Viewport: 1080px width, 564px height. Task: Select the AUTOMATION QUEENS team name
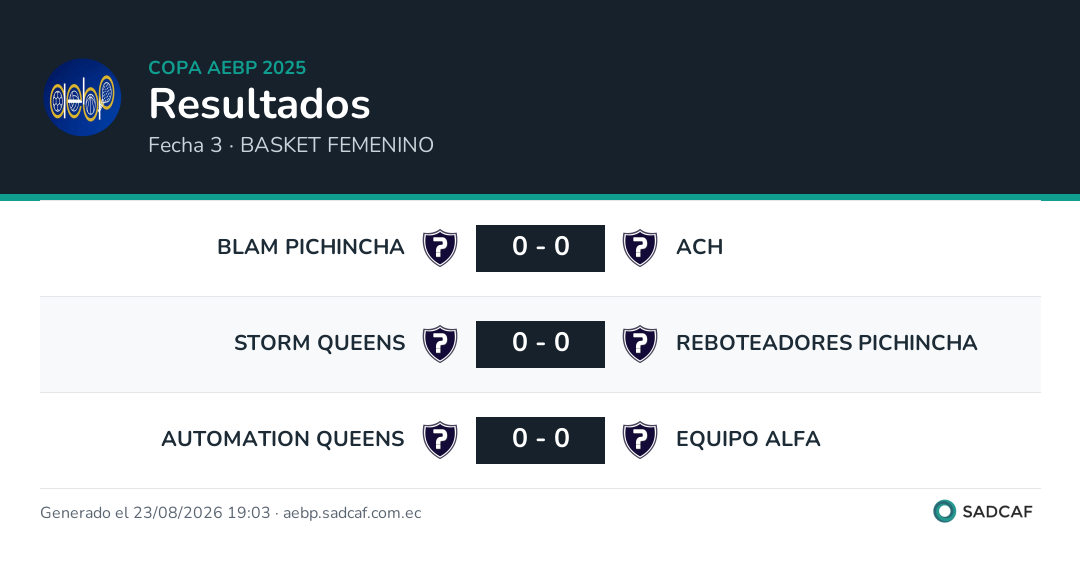[283, 439]
